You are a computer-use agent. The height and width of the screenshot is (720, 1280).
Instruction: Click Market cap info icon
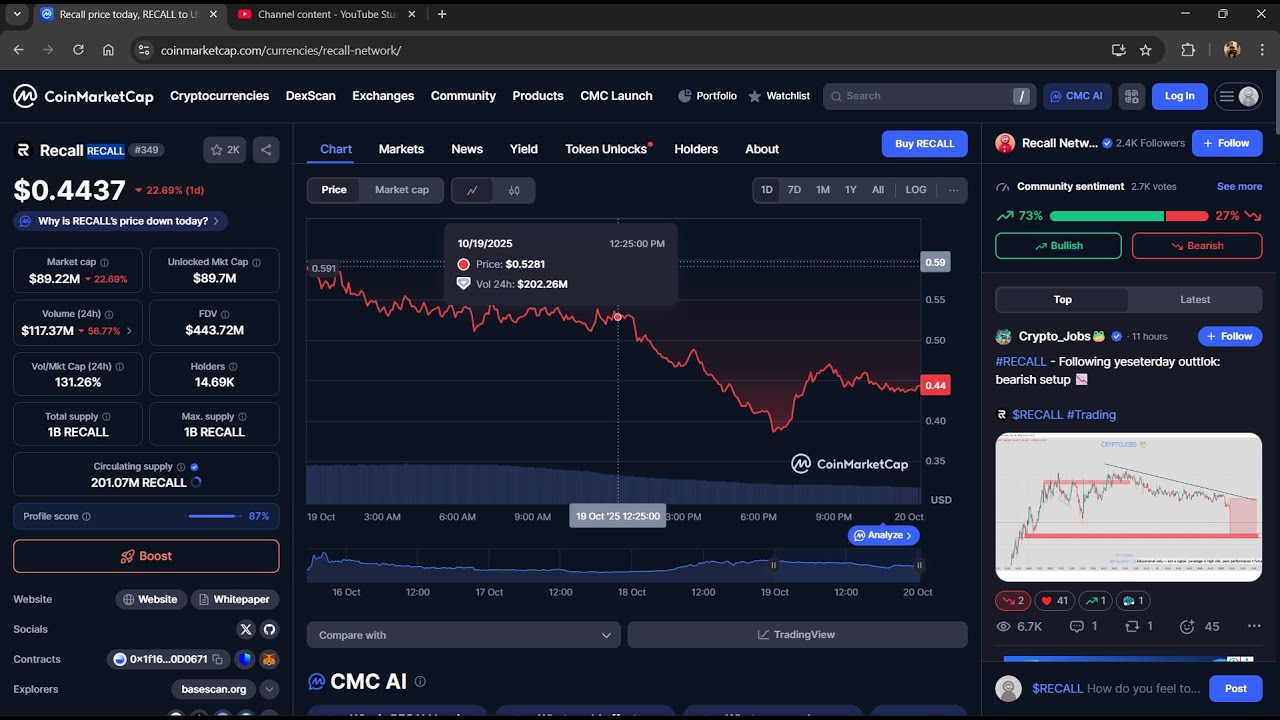point(105,262)
